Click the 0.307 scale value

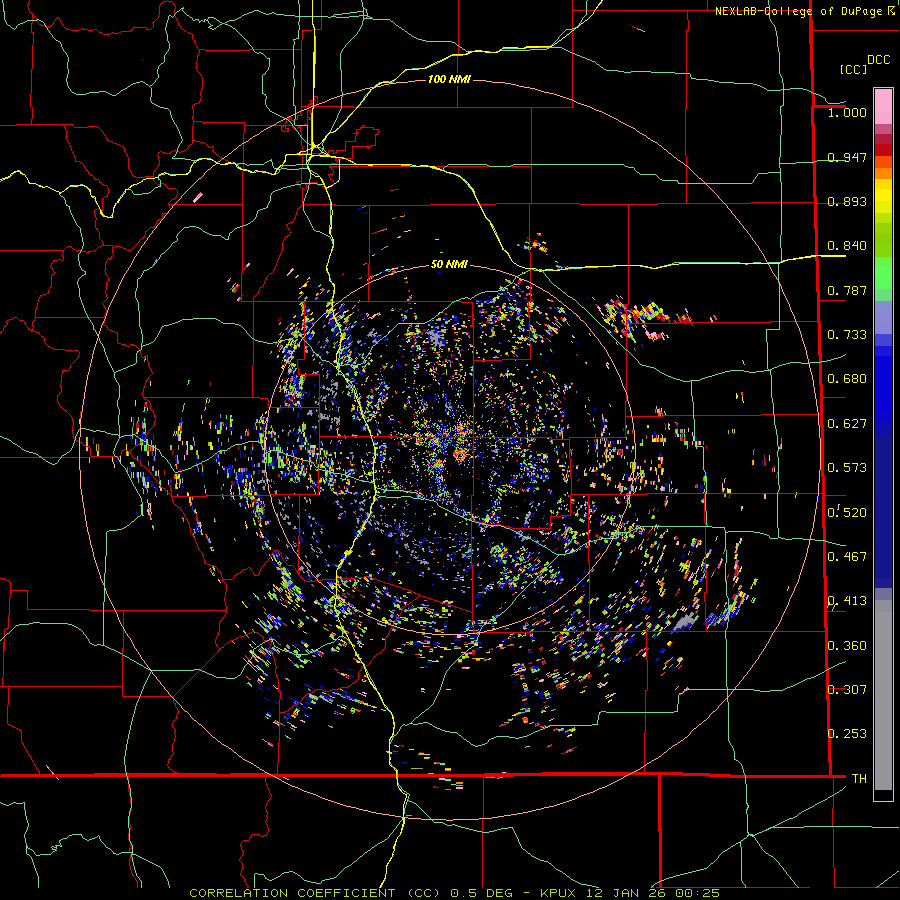pyautogui.click(x=847, y=690)
